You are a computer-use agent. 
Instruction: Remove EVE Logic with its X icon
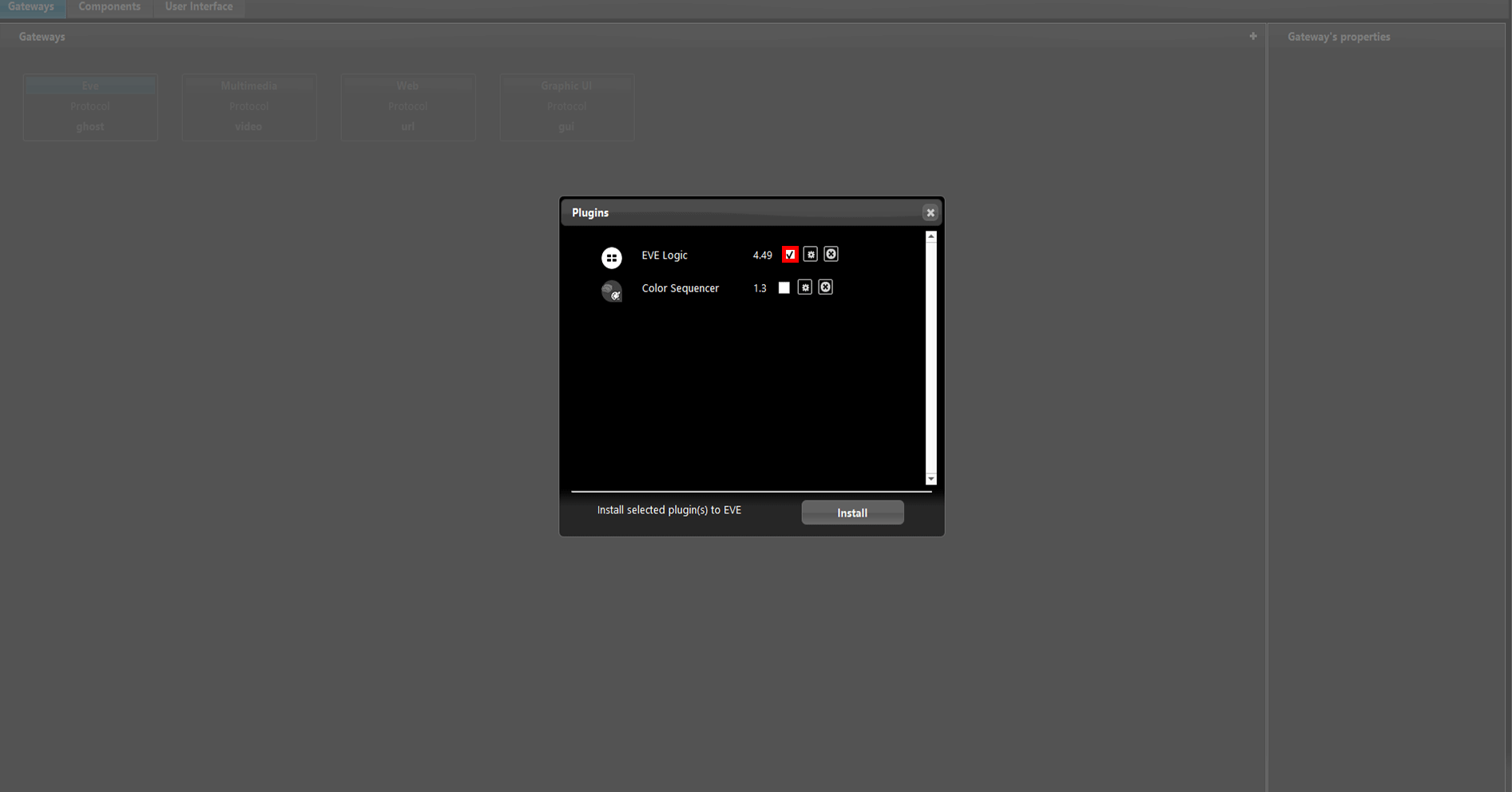click(x=831, y=254)
